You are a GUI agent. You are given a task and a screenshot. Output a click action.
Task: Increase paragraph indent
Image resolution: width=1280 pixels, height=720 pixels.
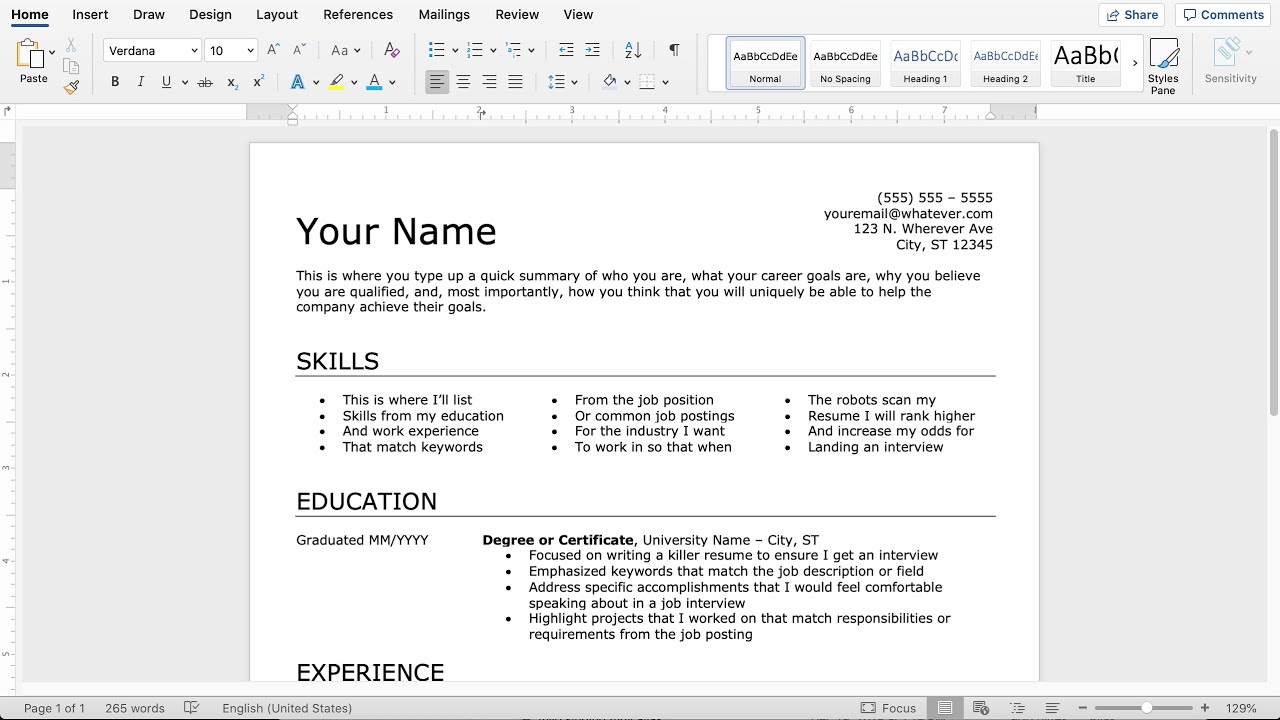pyautogui.click(x=592, y=50)
